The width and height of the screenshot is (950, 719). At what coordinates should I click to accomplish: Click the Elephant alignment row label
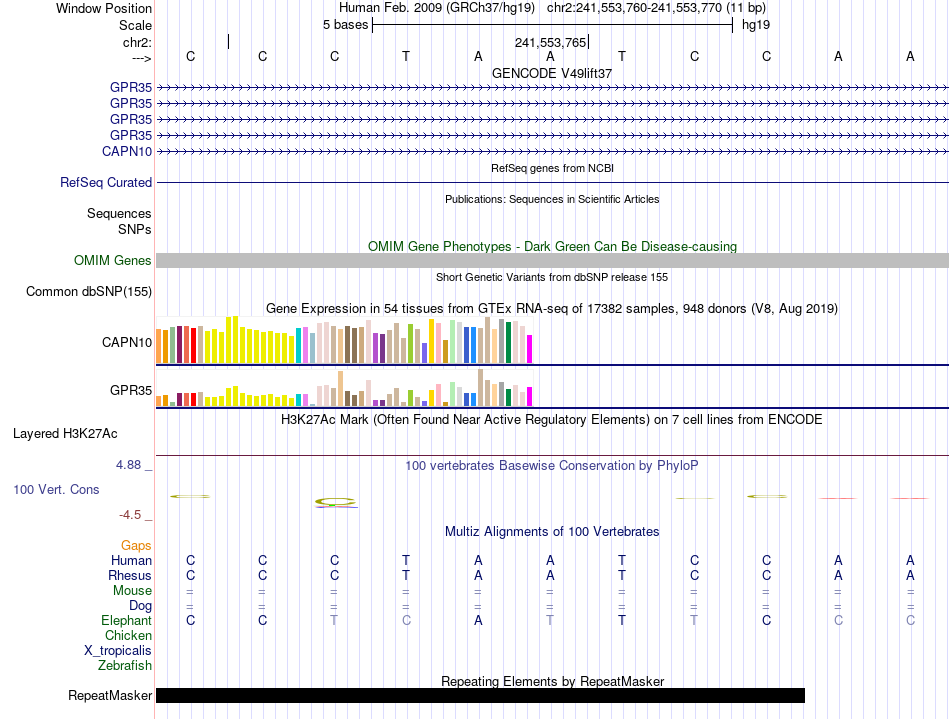126,621
